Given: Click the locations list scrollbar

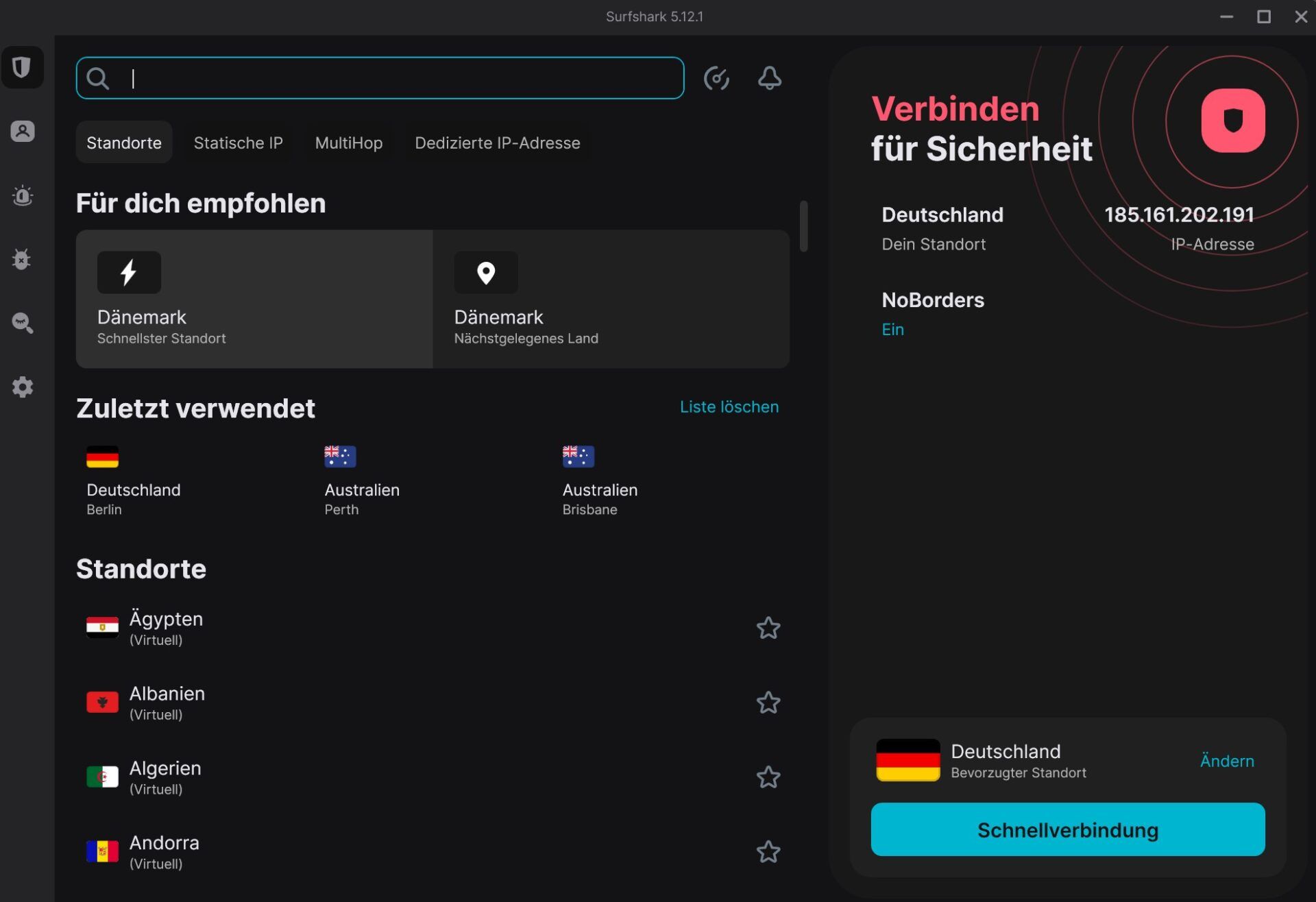Looking at the screenshot, I should (803, 226).
